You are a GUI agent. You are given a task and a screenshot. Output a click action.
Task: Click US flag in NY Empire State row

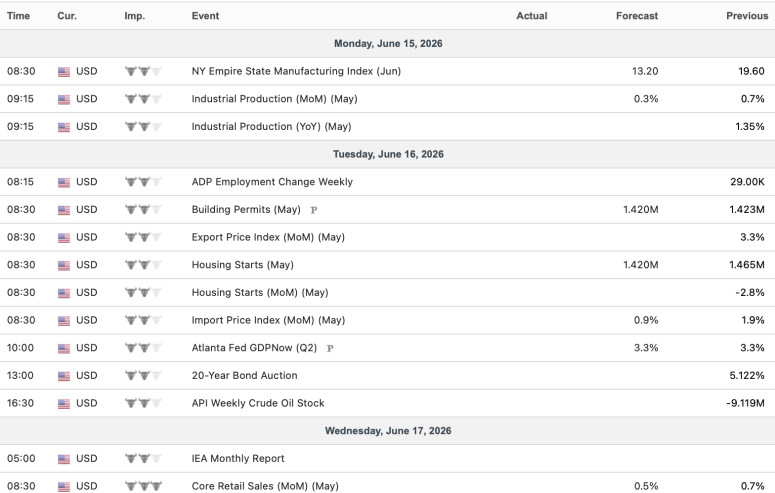(x=64, y=72)
